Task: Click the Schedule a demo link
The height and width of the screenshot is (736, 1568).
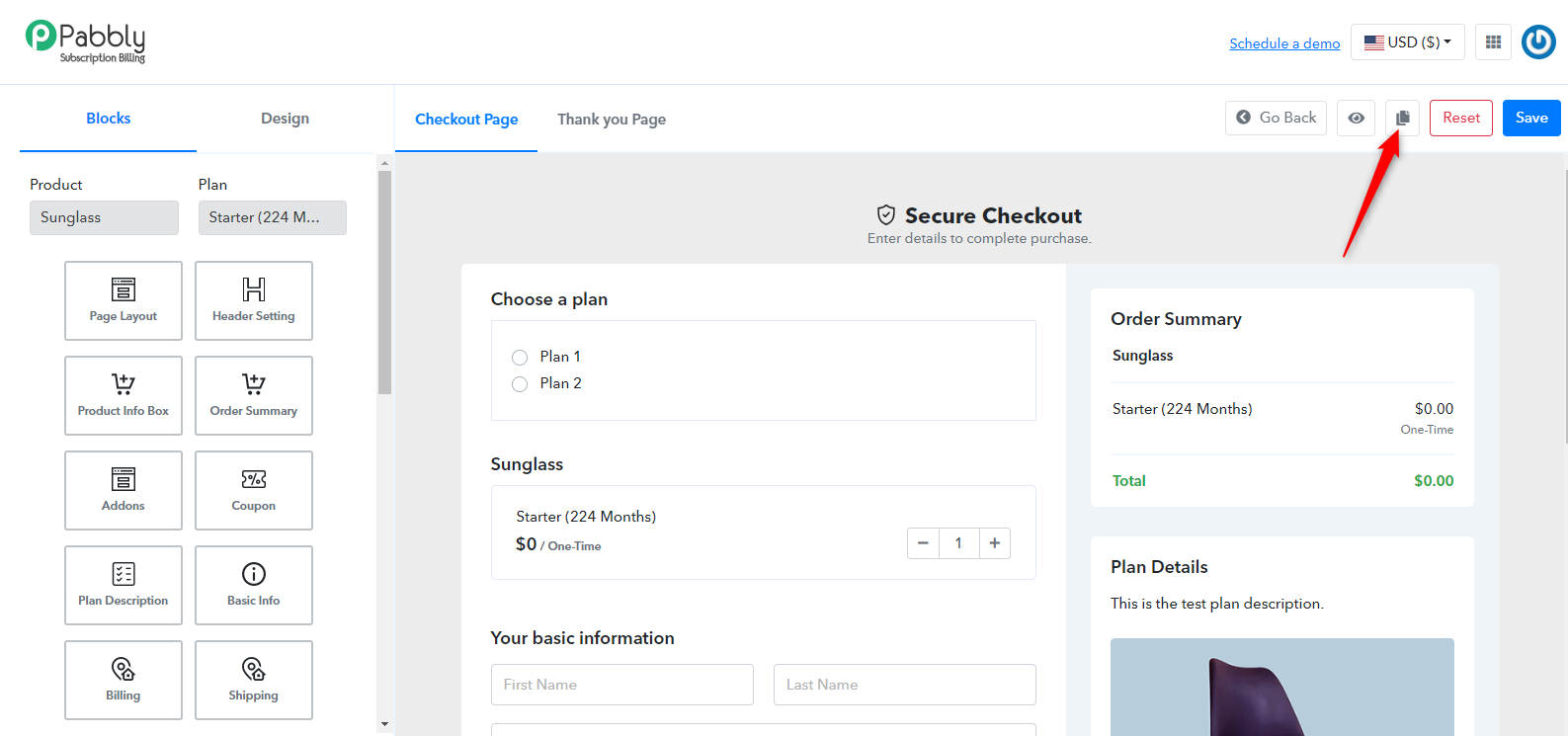Action: click(1284, 43)
